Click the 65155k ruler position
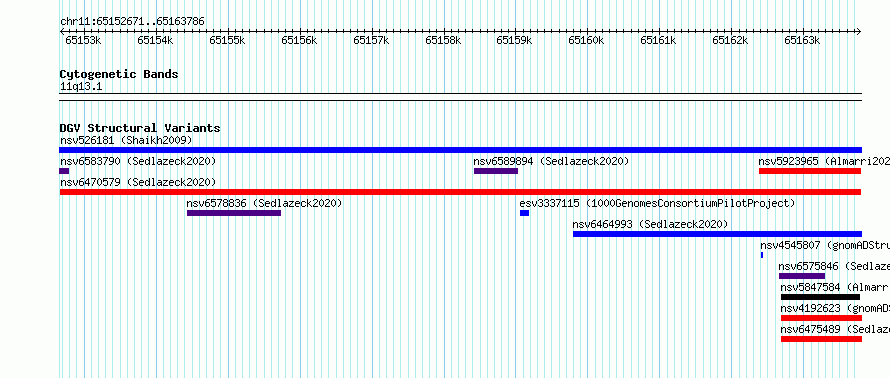 (x=227, y=40)
